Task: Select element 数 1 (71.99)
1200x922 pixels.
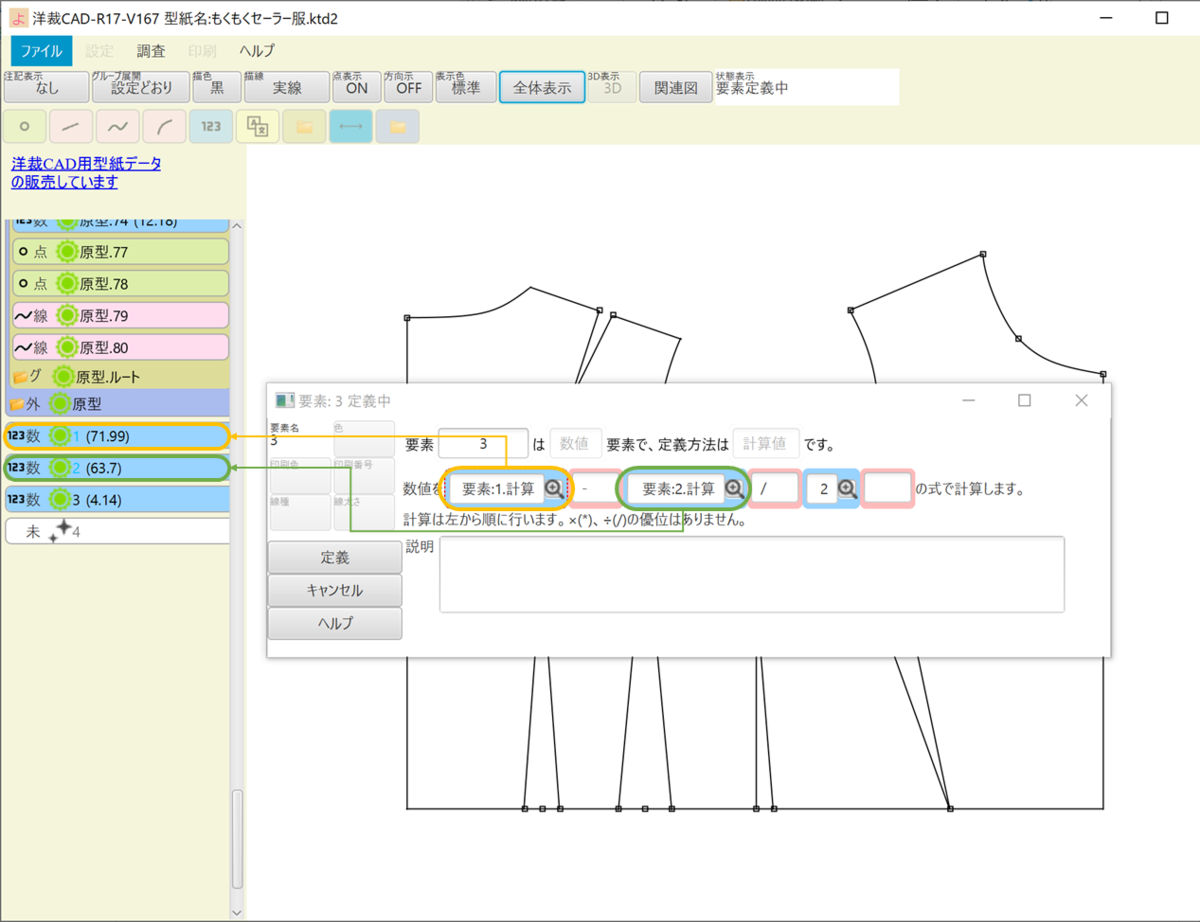Action: (x=117, y=436)
